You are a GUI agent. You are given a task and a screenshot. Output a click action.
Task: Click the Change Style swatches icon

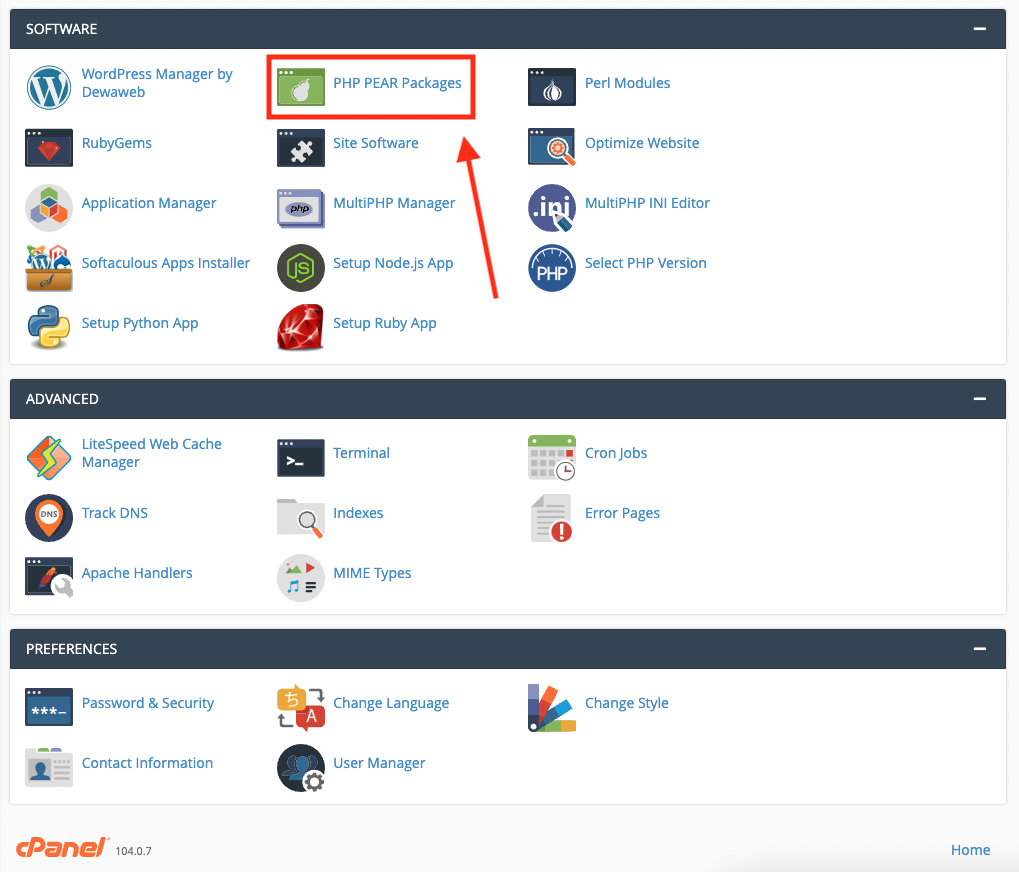[x=552, y=707]
